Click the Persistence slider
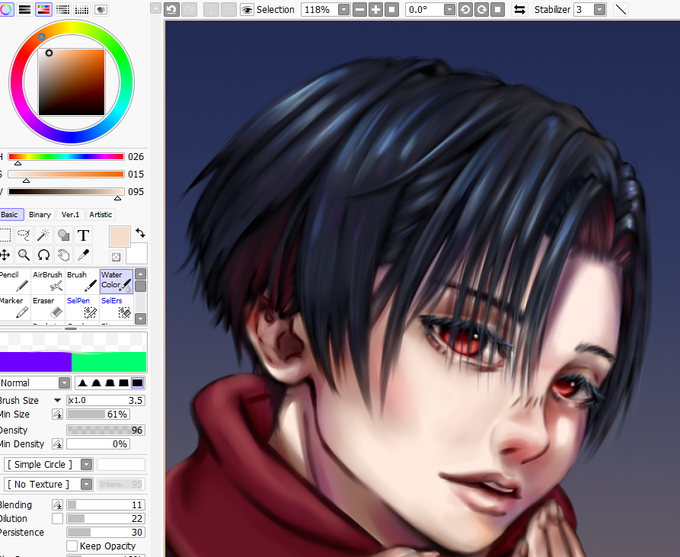 pos(105,532)
